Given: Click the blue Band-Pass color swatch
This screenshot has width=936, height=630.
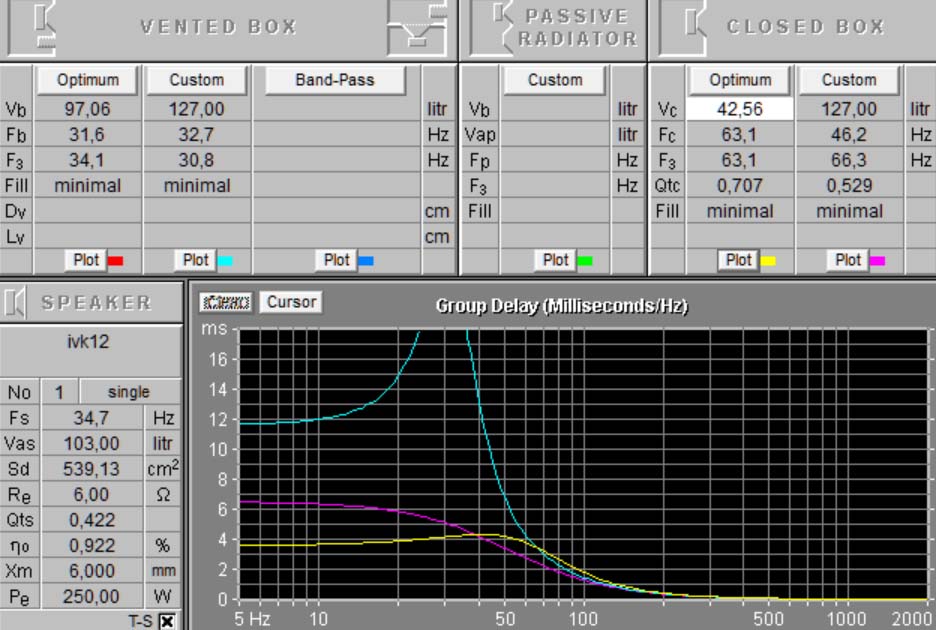Looking at the screenshot, I should pyautogui.click(x=366, y=261).
